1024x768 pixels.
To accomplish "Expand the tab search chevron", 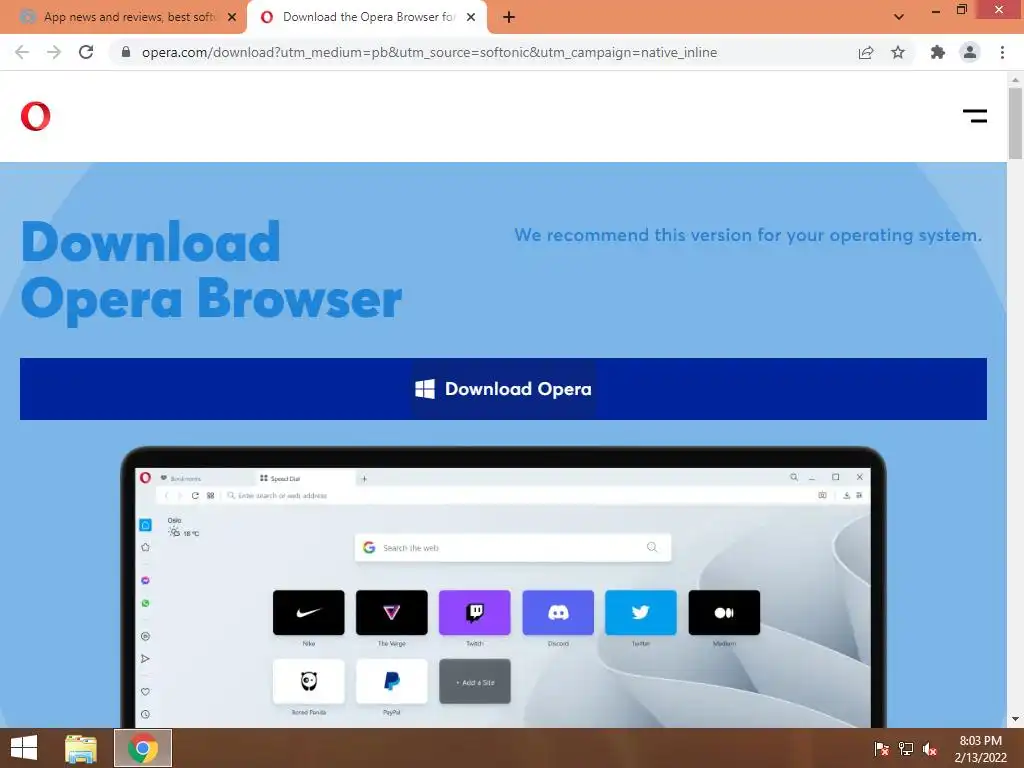I will coord(899,17).
